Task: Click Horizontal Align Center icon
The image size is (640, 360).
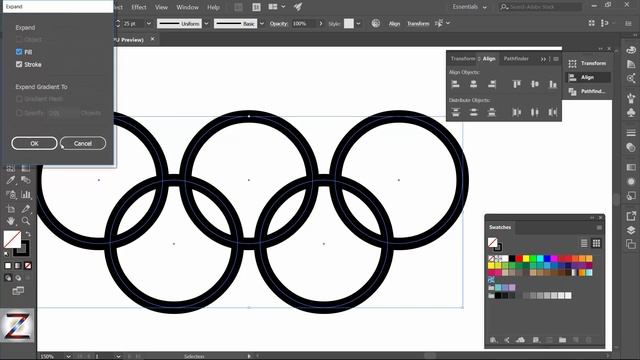Action: [473, 84]
